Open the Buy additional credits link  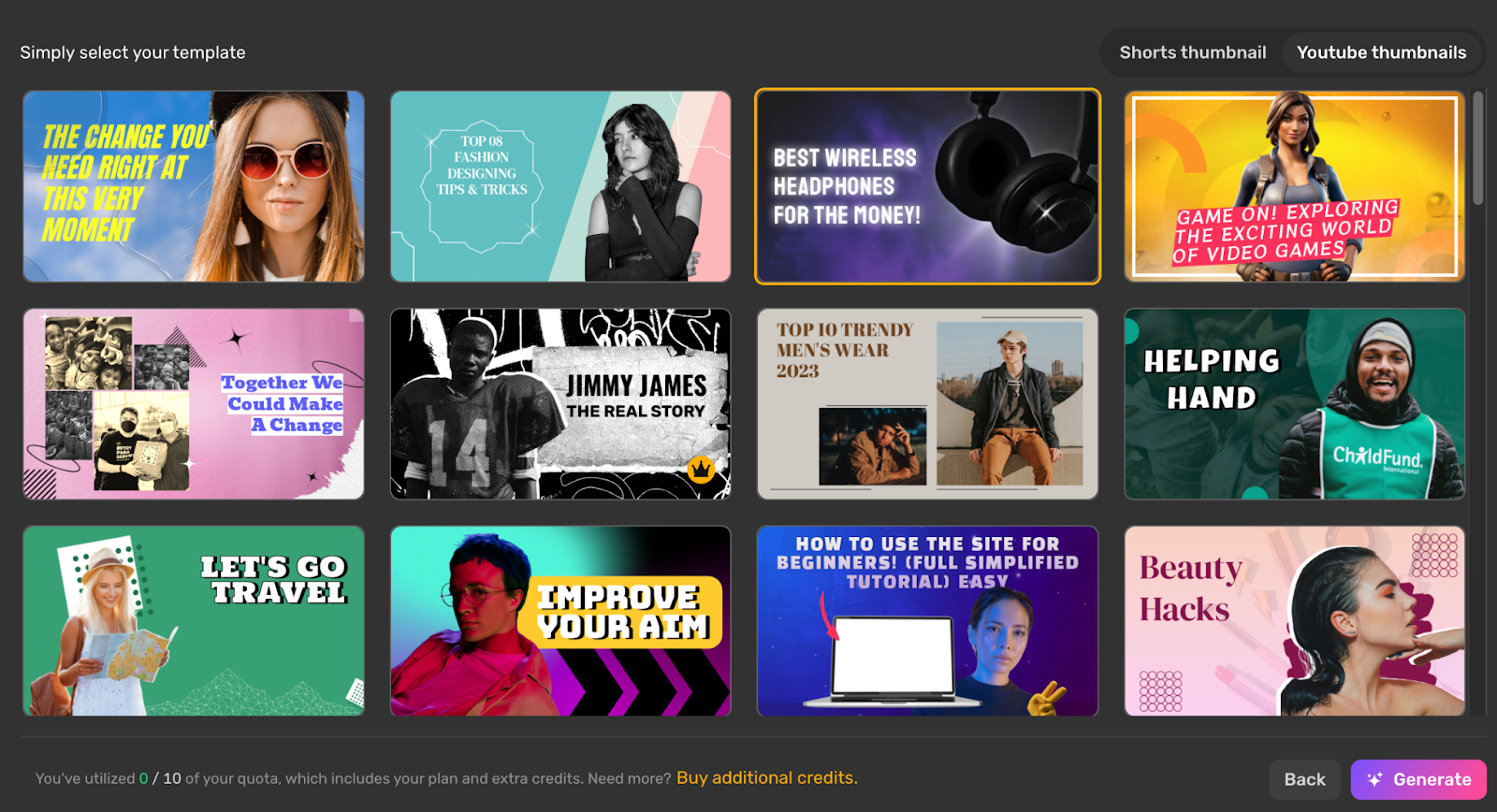(x=766, y=777)
